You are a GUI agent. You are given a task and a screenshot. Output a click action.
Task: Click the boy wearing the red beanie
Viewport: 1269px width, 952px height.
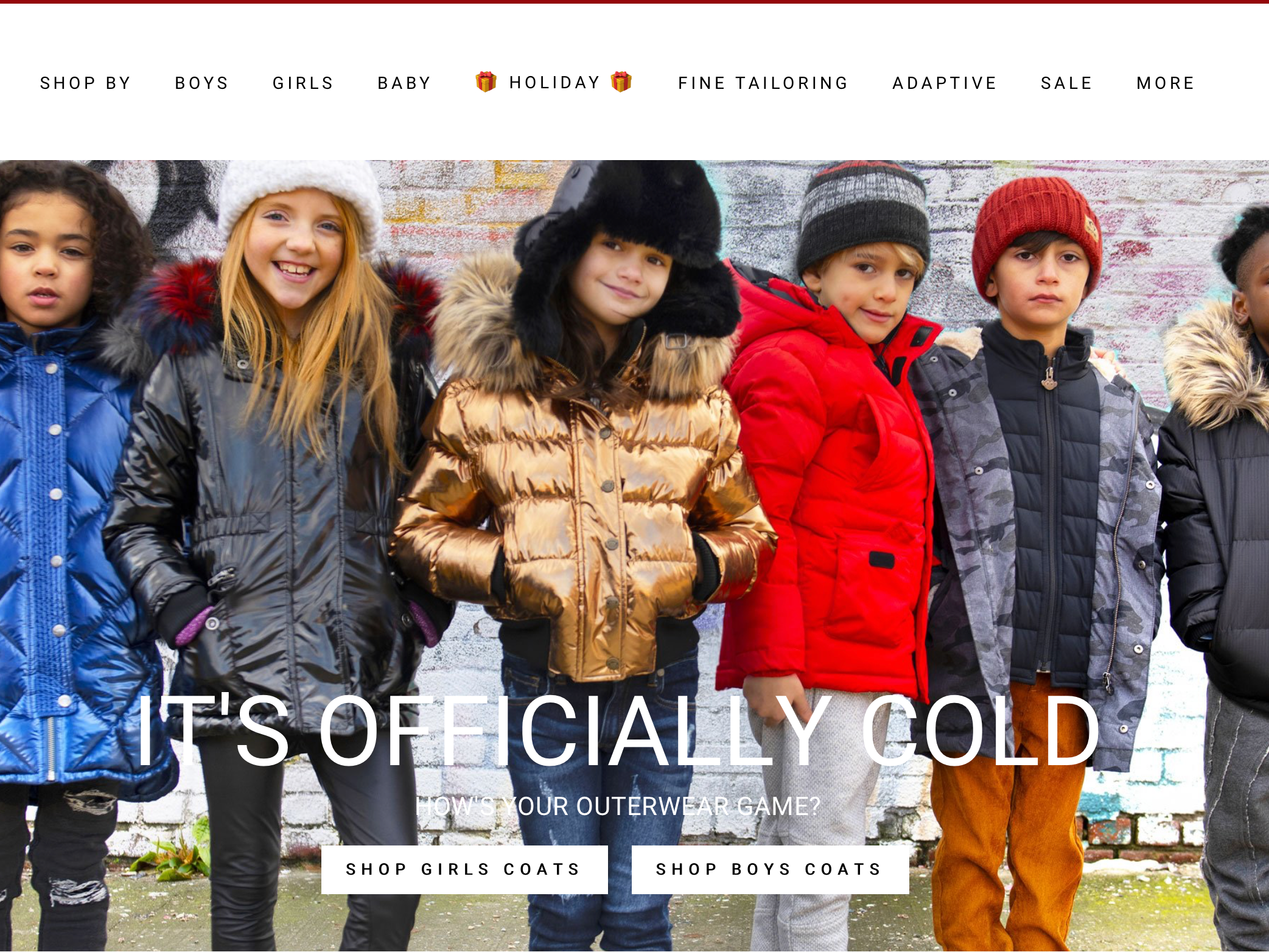click(1041, 517)
